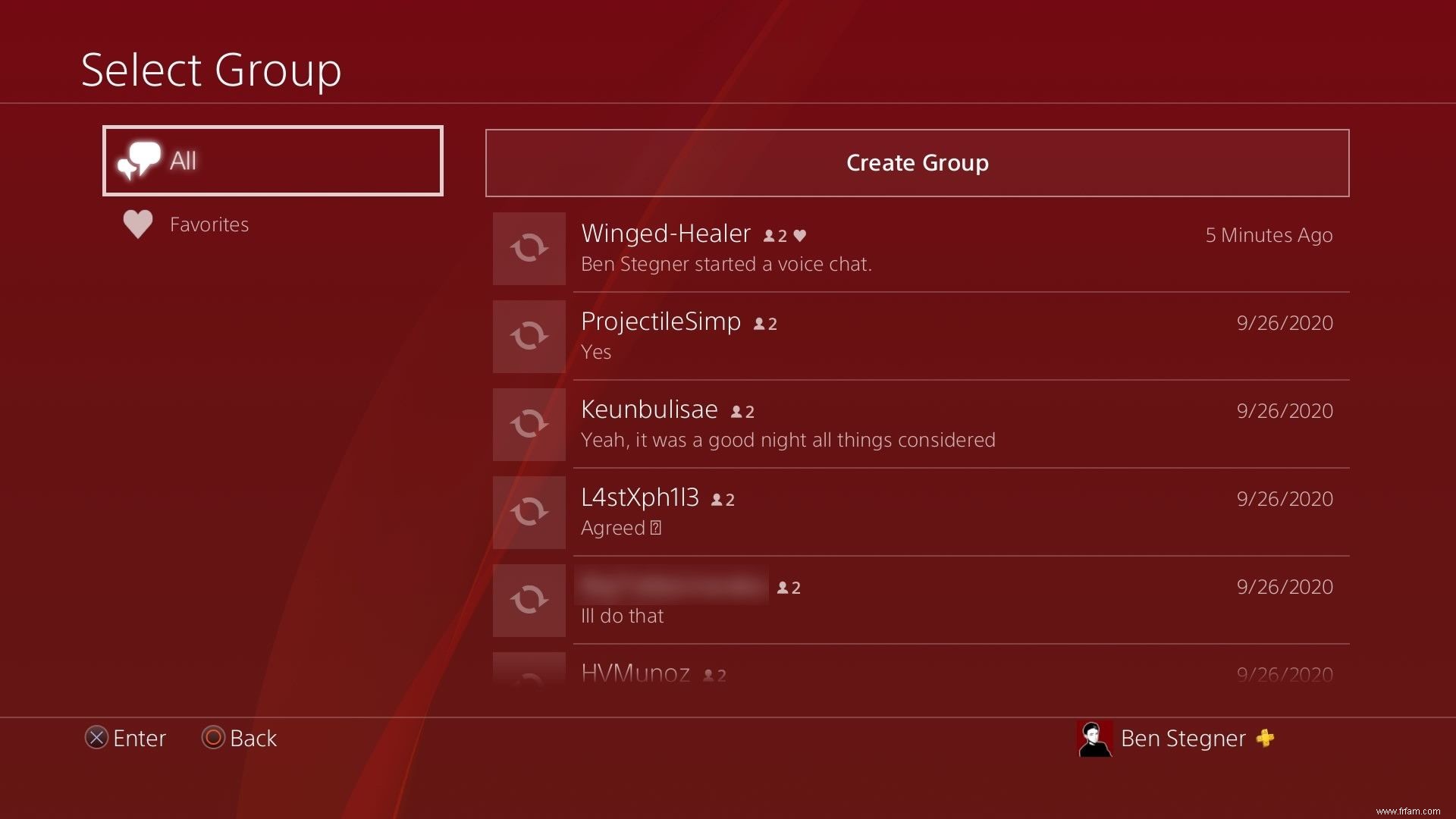Click the sync icon for the blurred chat
The height and width of the screenshot is (819, 1456).
pyautogui.click(x=529, y=600)
